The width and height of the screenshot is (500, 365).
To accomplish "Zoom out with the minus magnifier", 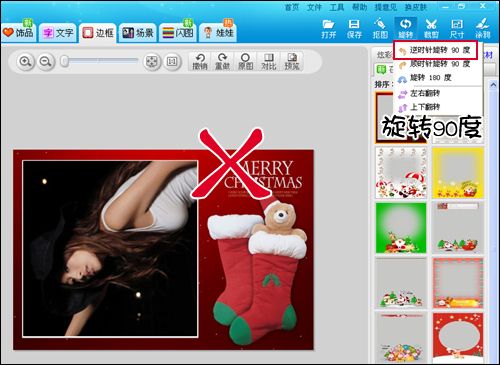I will pos(46,62).
